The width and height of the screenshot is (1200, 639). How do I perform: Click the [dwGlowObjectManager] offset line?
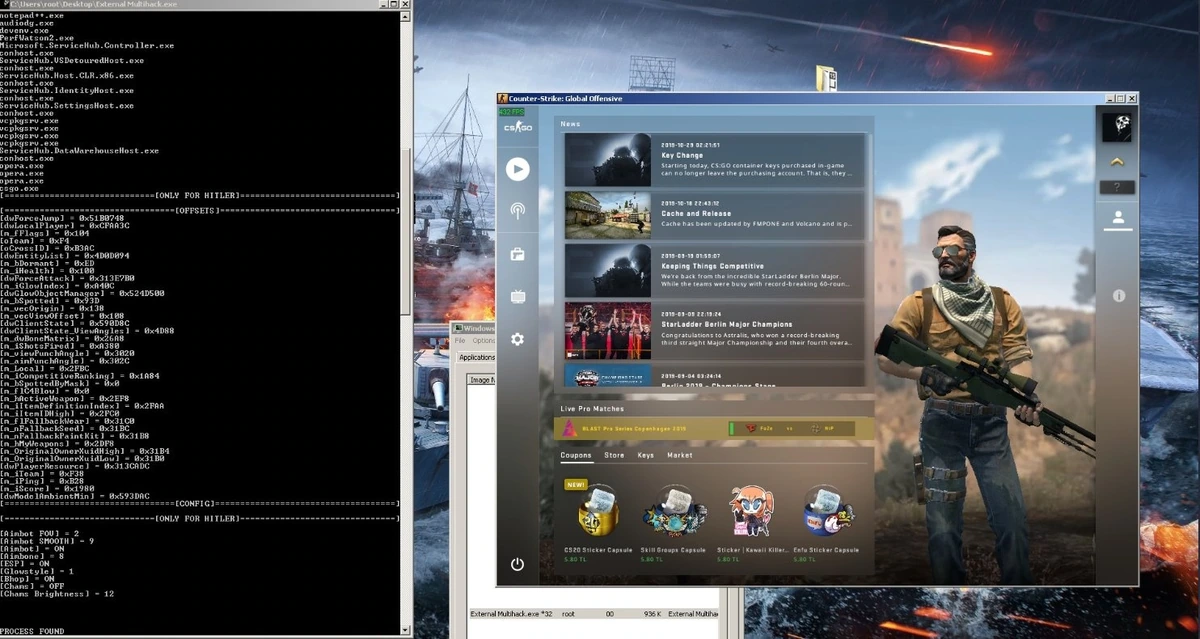coord(83,294)
